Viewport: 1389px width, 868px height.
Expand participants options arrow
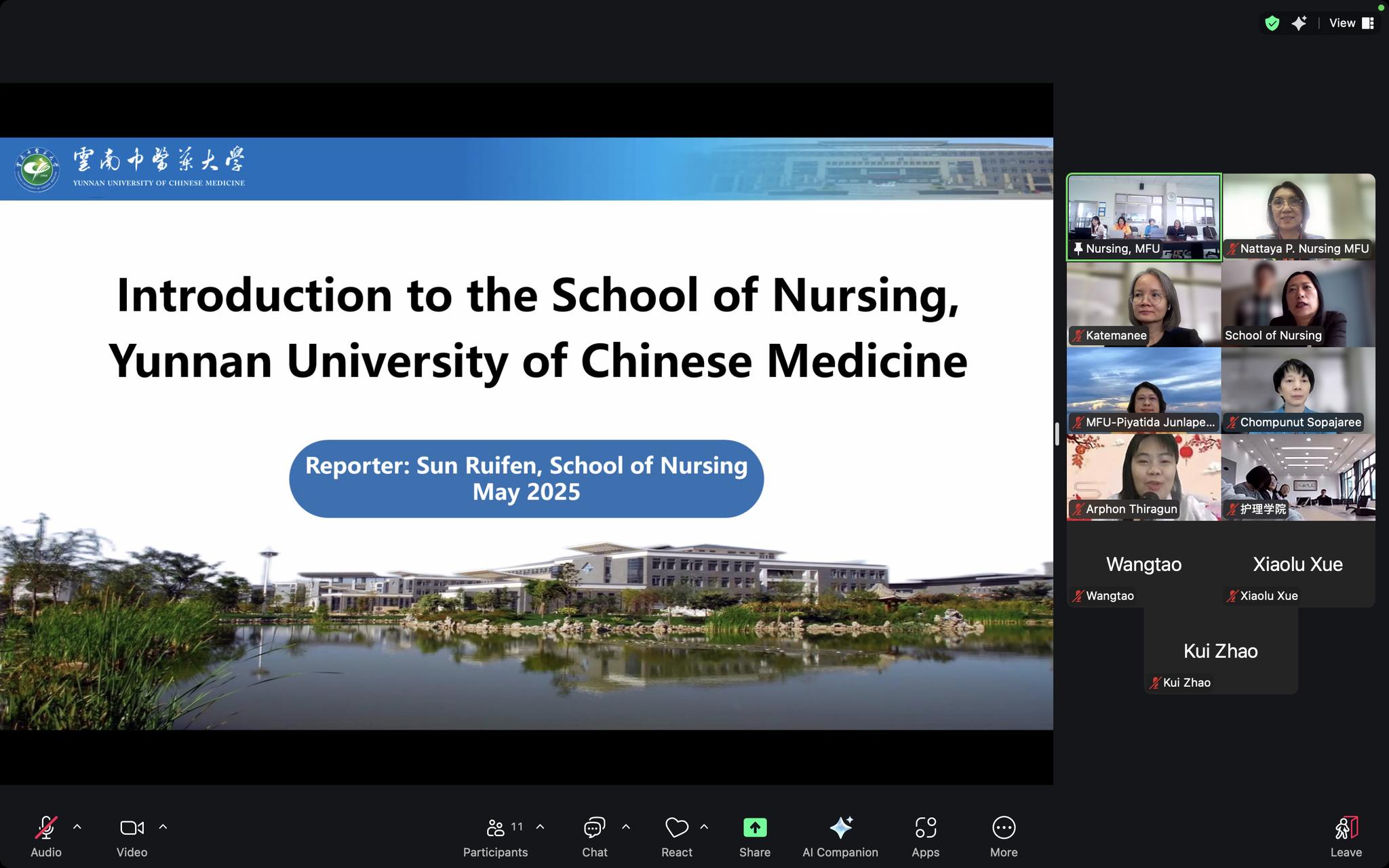click(x=541, y=827)
